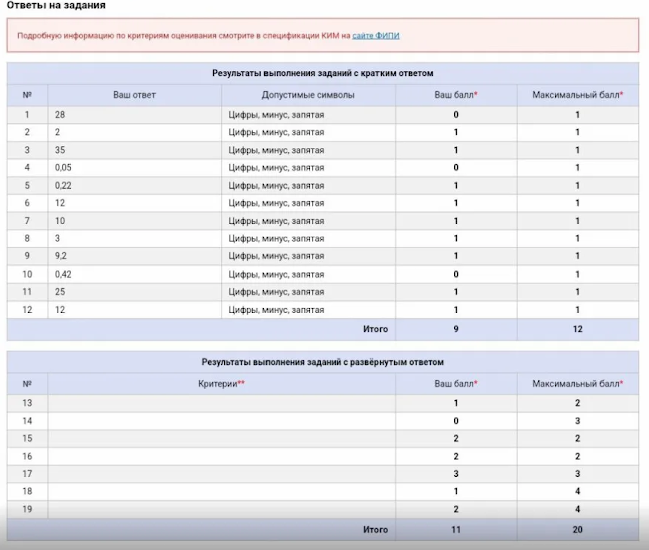Click score '2' in task 15 row
Screen dimensions: 649x550
[x=456, y=438]
